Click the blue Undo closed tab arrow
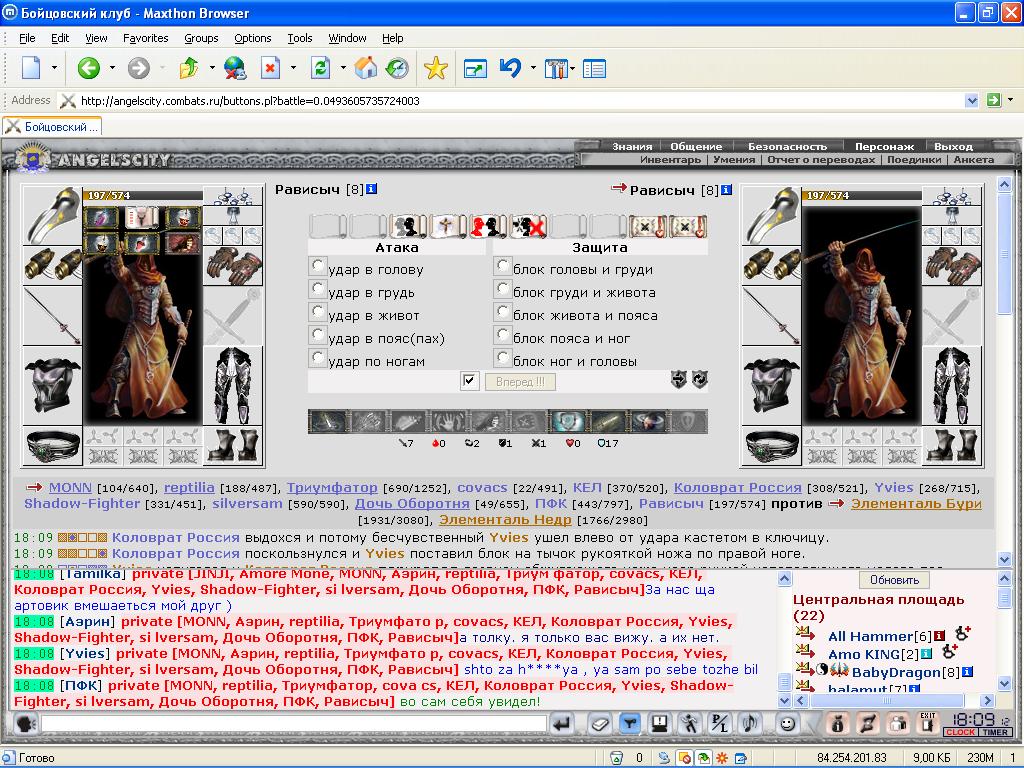The height and width of the screenshot is (768, 1024). (x=510, y=68)
